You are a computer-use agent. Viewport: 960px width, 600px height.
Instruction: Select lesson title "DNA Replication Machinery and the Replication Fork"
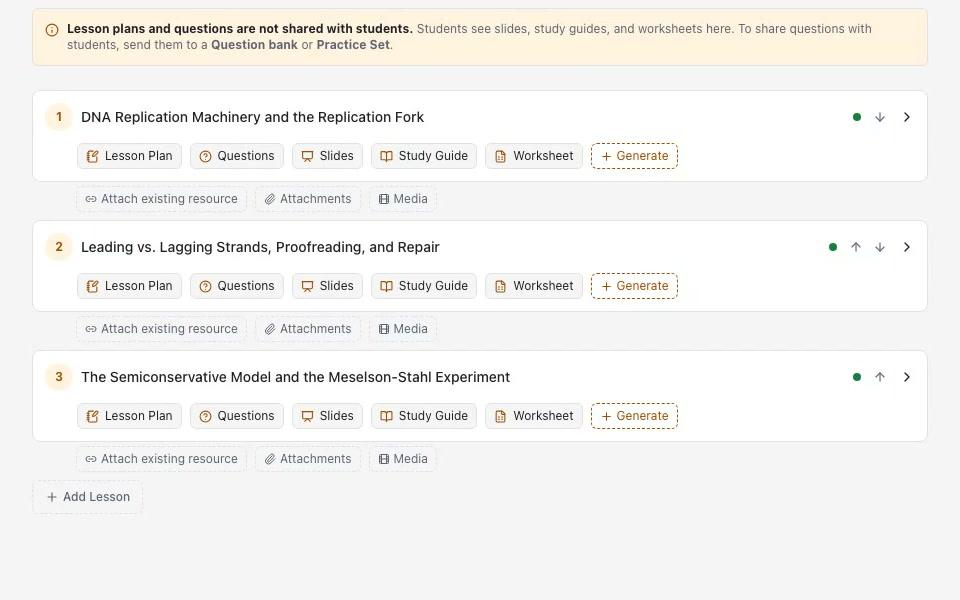252,117
